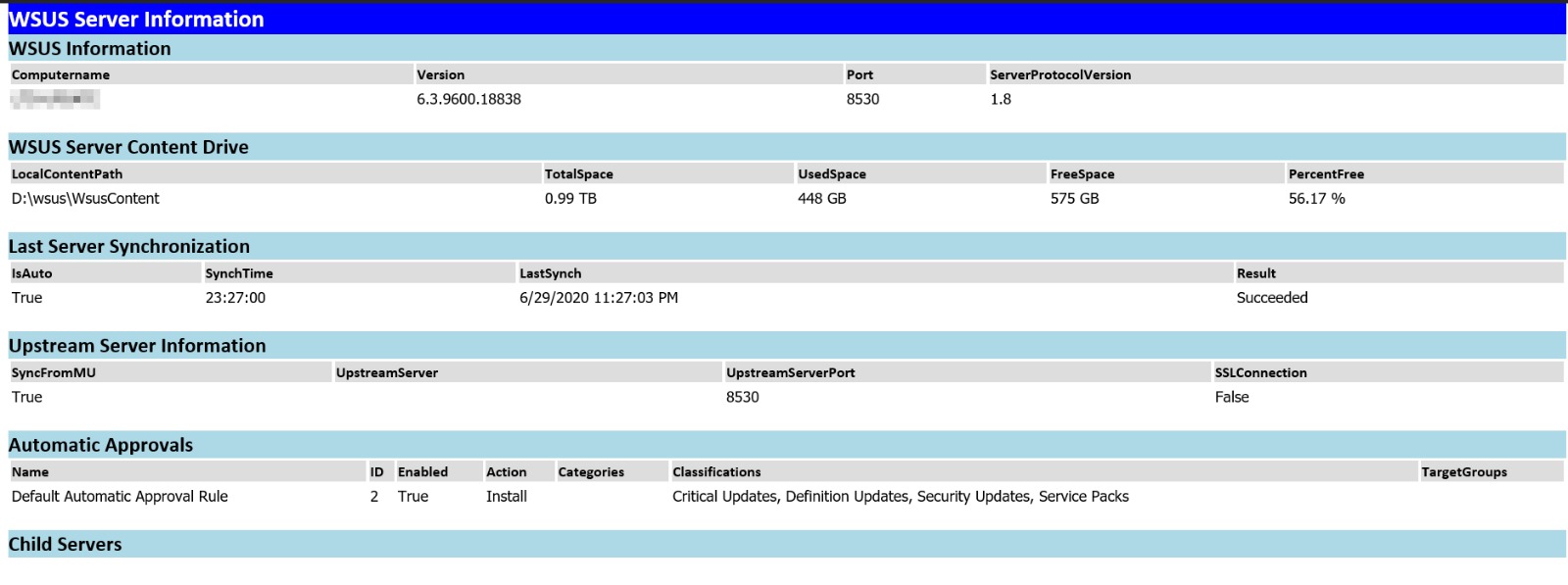Click the IsAuto column header
The image size is (1568, 585).
[31, 273]
